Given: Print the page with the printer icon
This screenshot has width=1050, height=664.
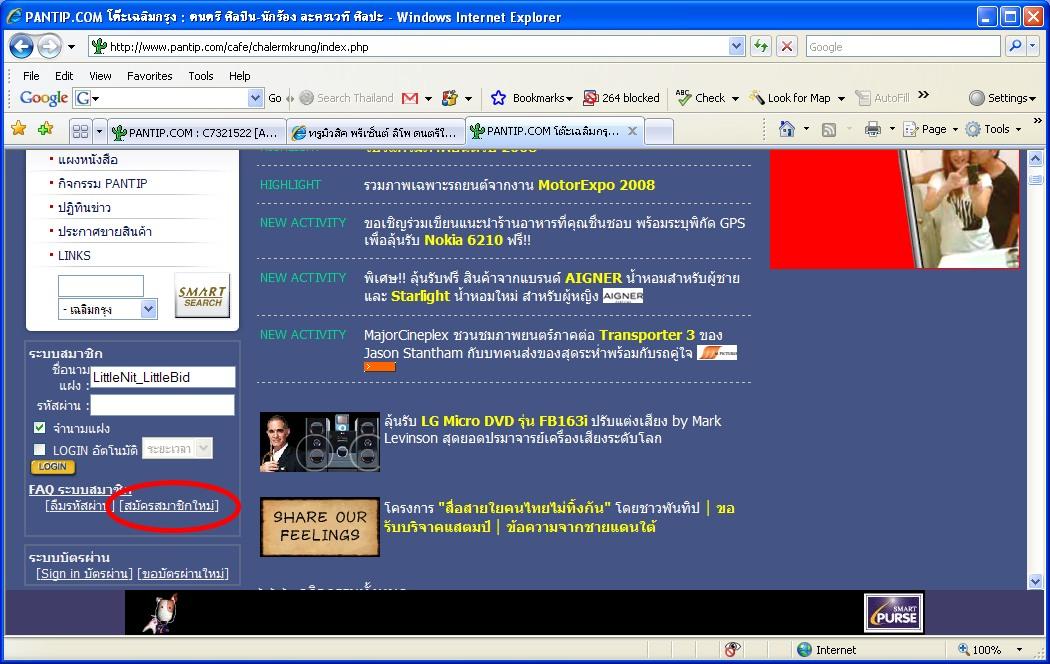Looking at the screenshot, I should (x=873, y=129).
